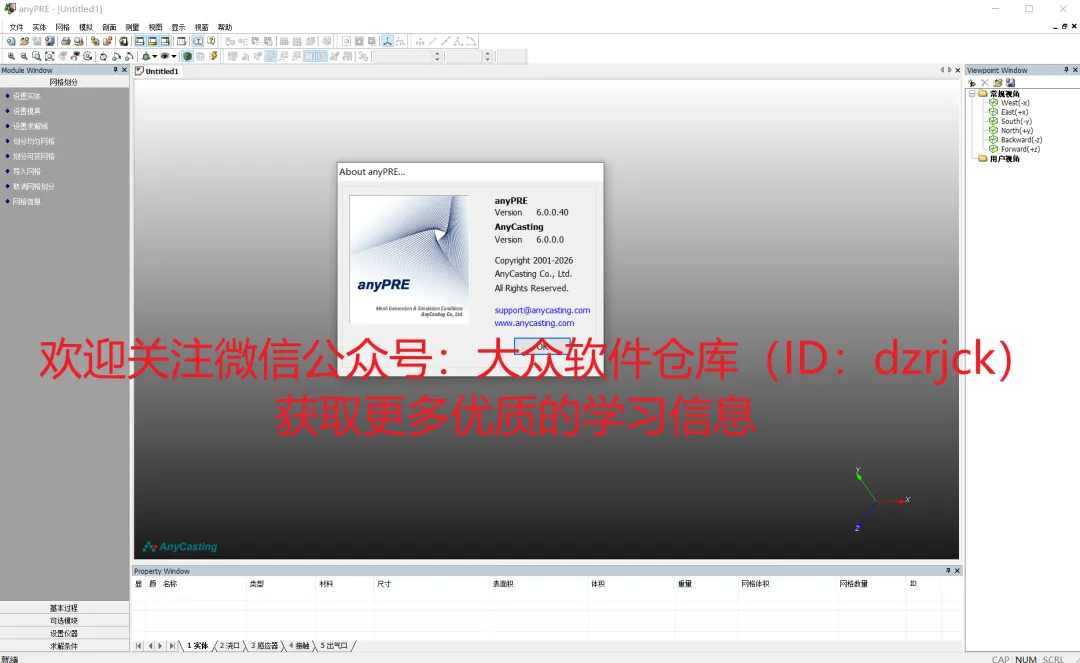The width and height of the screenshot is (1080, 663).
Task: Click 设置实体 in Module Window
Action: [27, 96]
